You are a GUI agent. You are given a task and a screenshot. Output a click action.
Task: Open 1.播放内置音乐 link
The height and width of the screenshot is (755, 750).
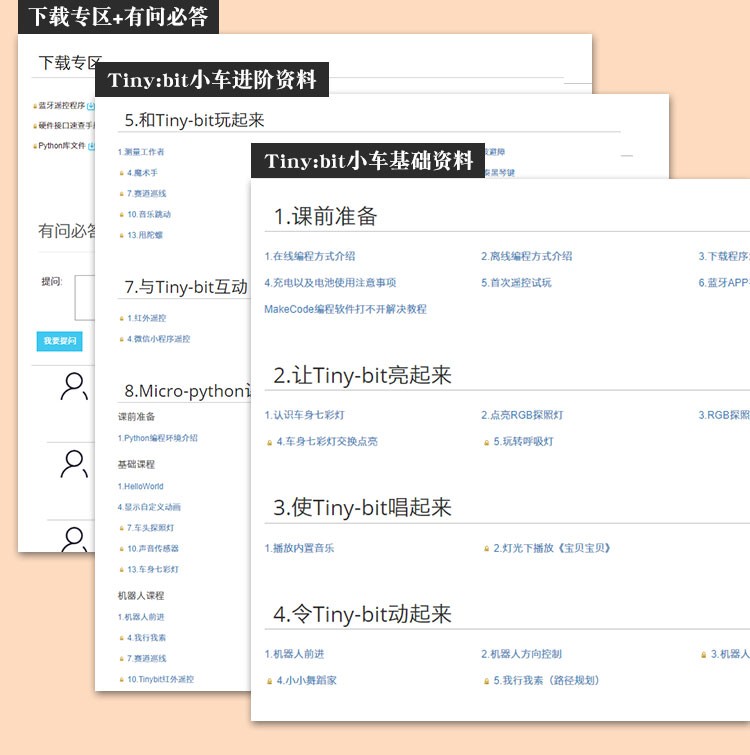click(x=299, y=548)
